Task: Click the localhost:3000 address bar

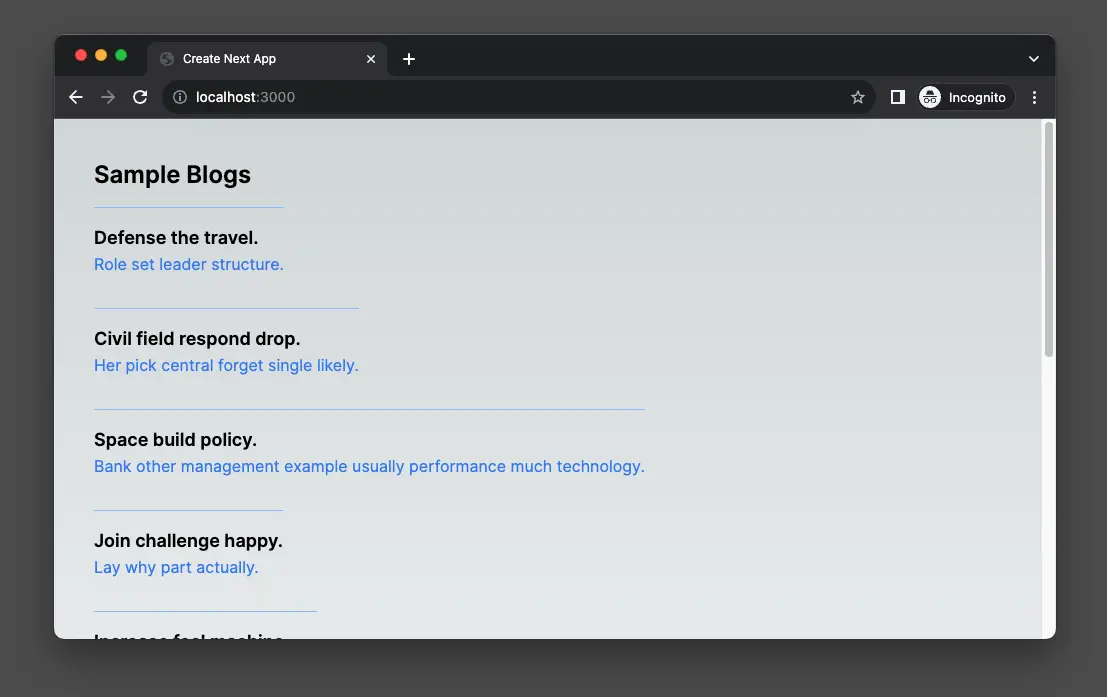Action: pos(519,97)
